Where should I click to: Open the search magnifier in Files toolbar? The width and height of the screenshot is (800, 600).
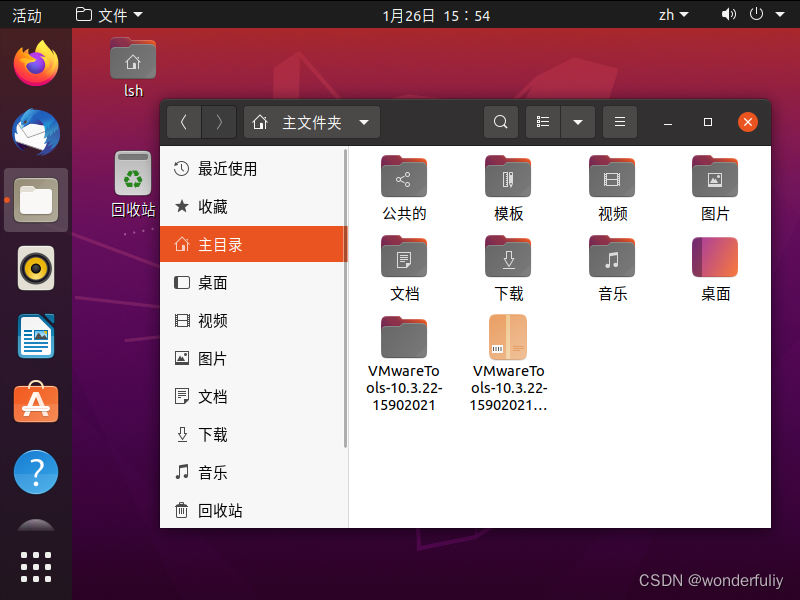(501, 122)
